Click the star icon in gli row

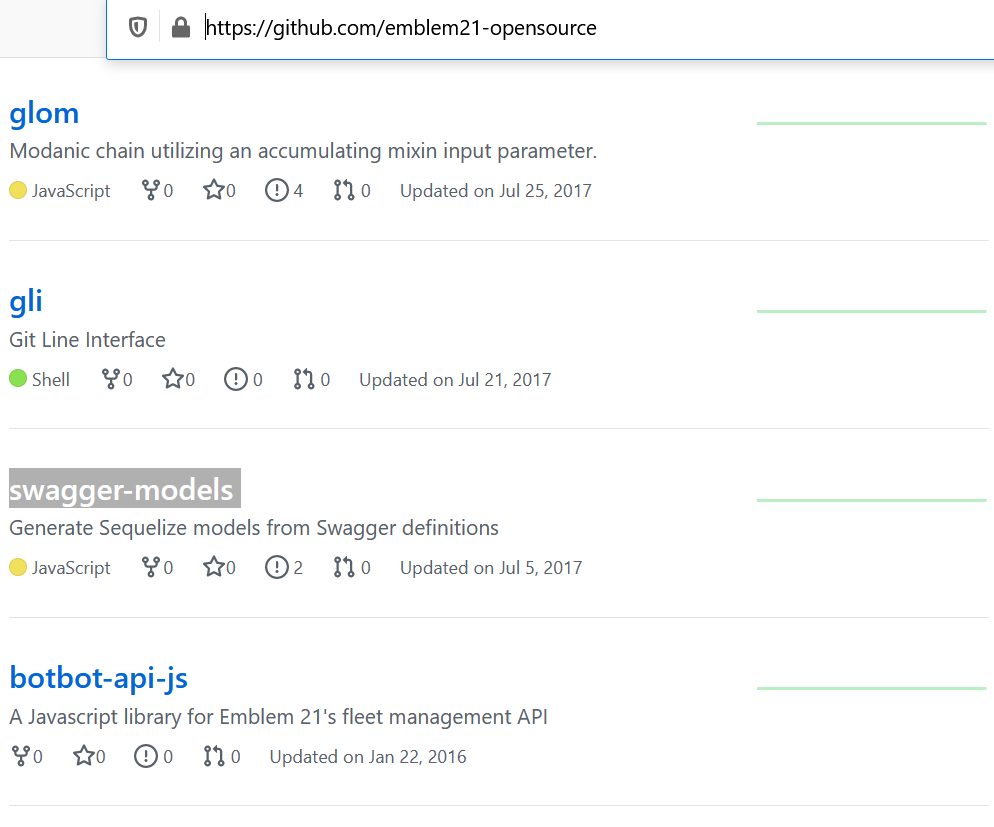tap(173, 378)
